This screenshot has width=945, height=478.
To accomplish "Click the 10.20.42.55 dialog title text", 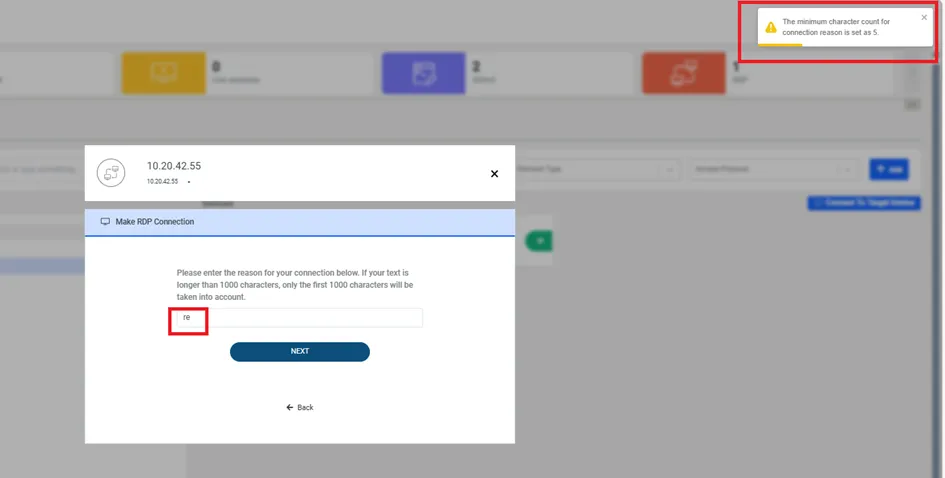I will (x=174, y=166).
